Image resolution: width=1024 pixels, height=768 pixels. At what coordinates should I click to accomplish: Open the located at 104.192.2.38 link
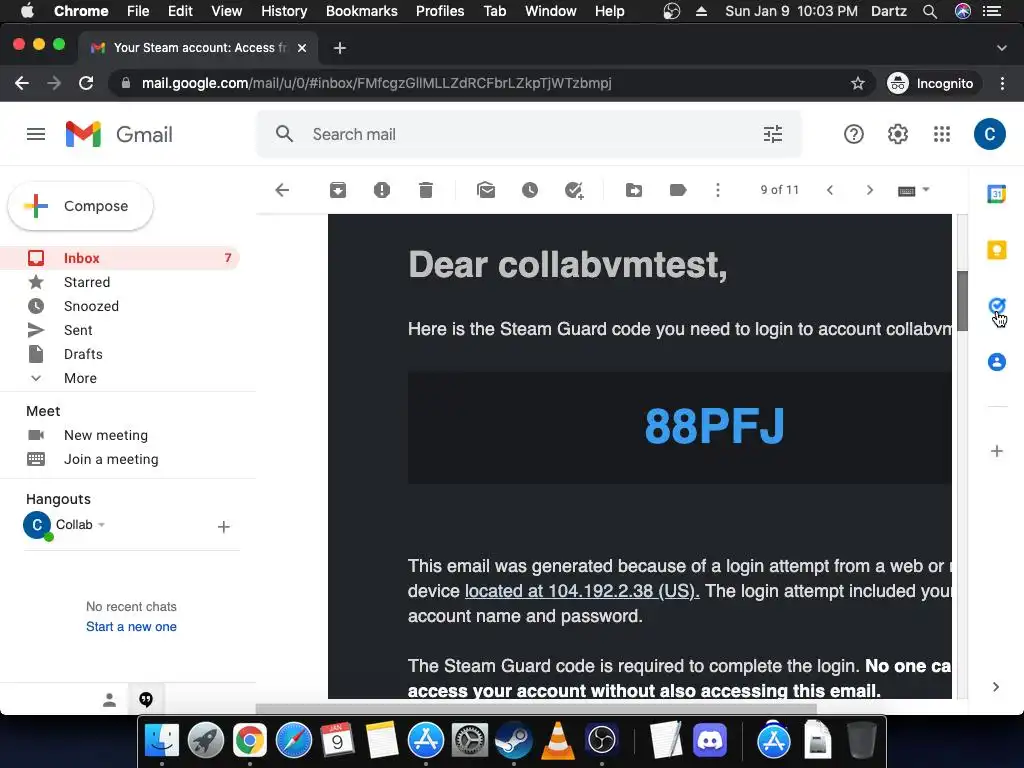tap(582, 591)
